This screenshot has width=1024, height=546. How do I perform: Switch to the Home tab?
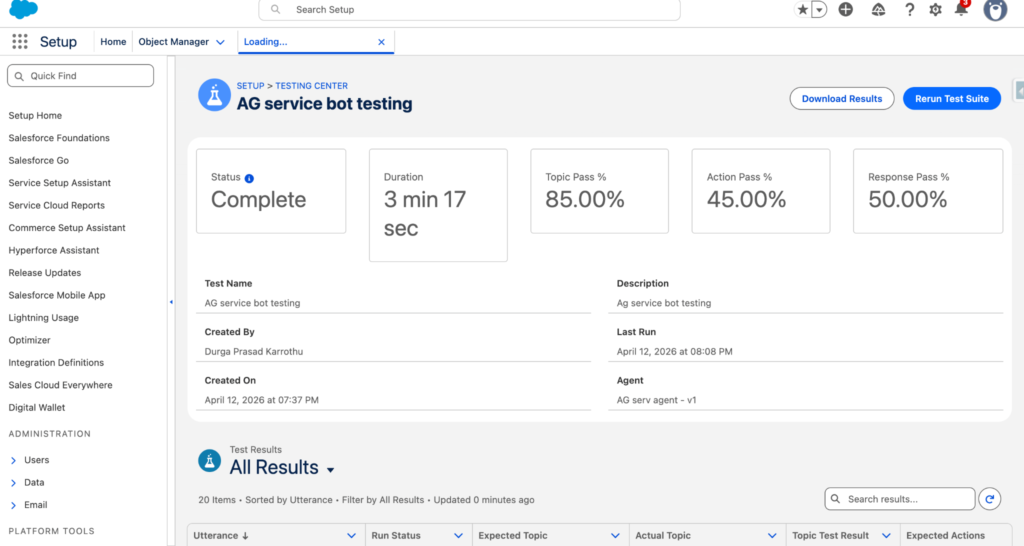[113, 42]
